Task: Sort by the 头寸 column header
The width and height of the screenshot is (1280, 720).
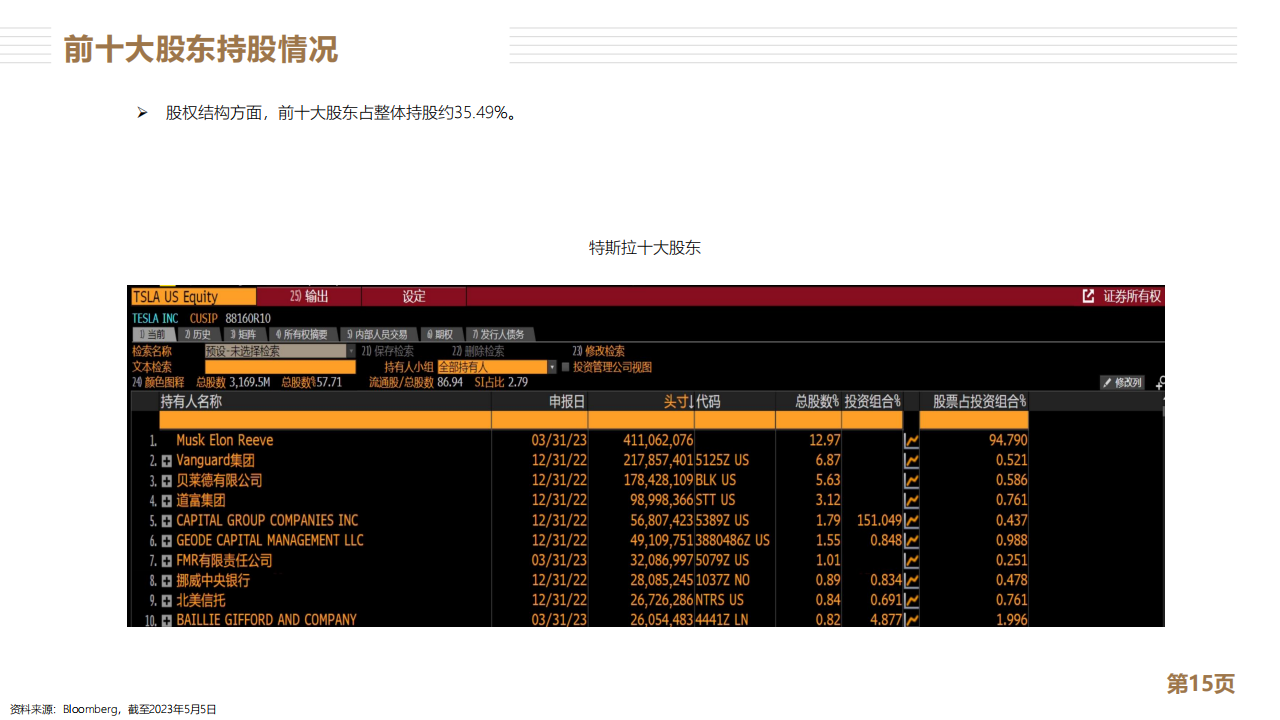Action: tap(680, 401)
